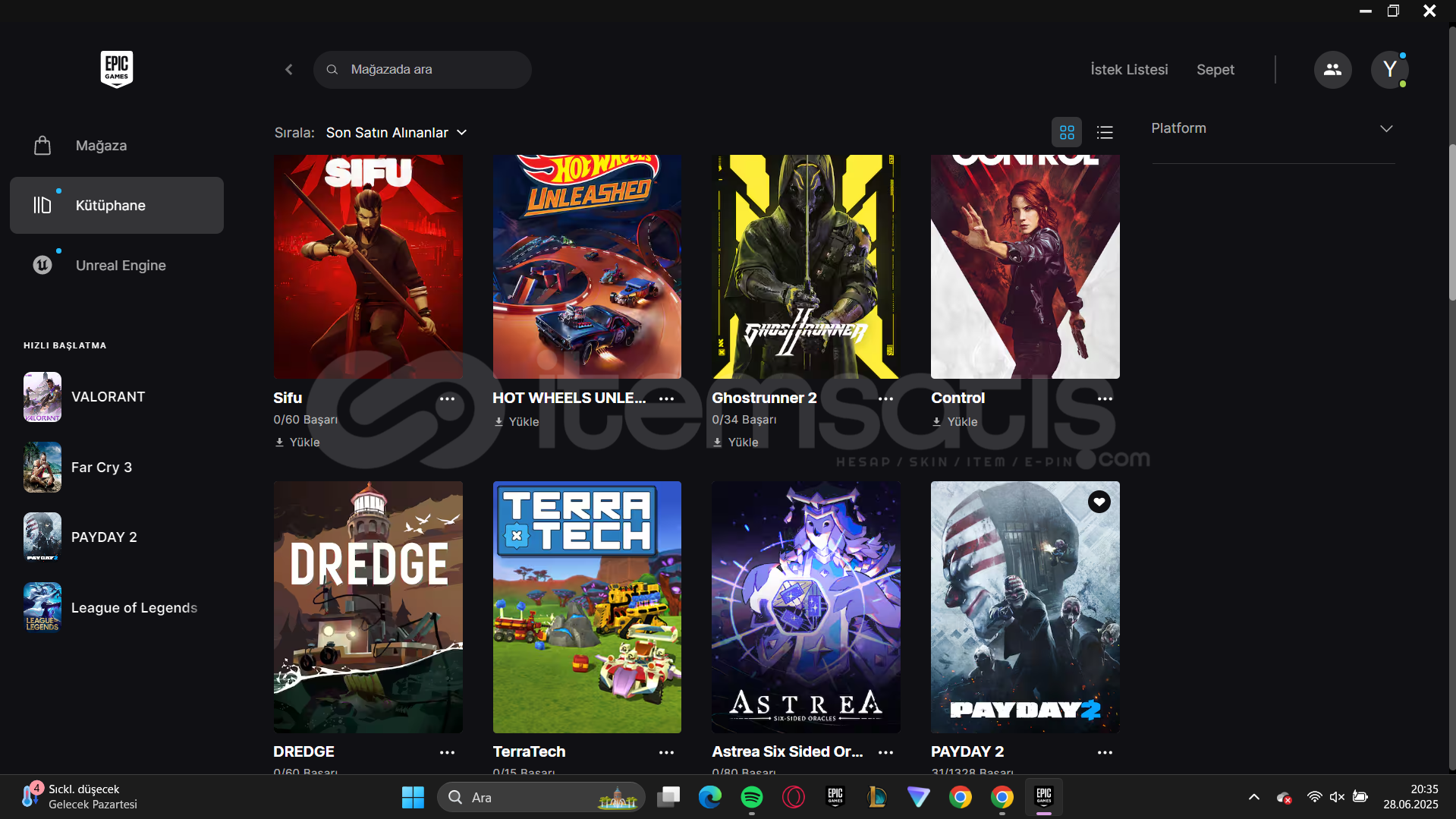Install Control with Yükle
This screenshot has width=1456, height=819.
click(955, 422)
